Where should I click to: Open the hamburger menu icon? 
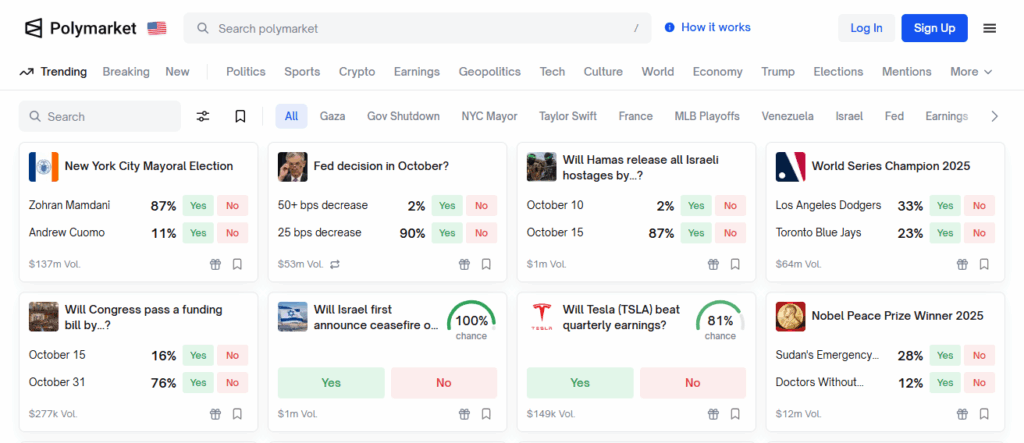click(x=989, y=28)
